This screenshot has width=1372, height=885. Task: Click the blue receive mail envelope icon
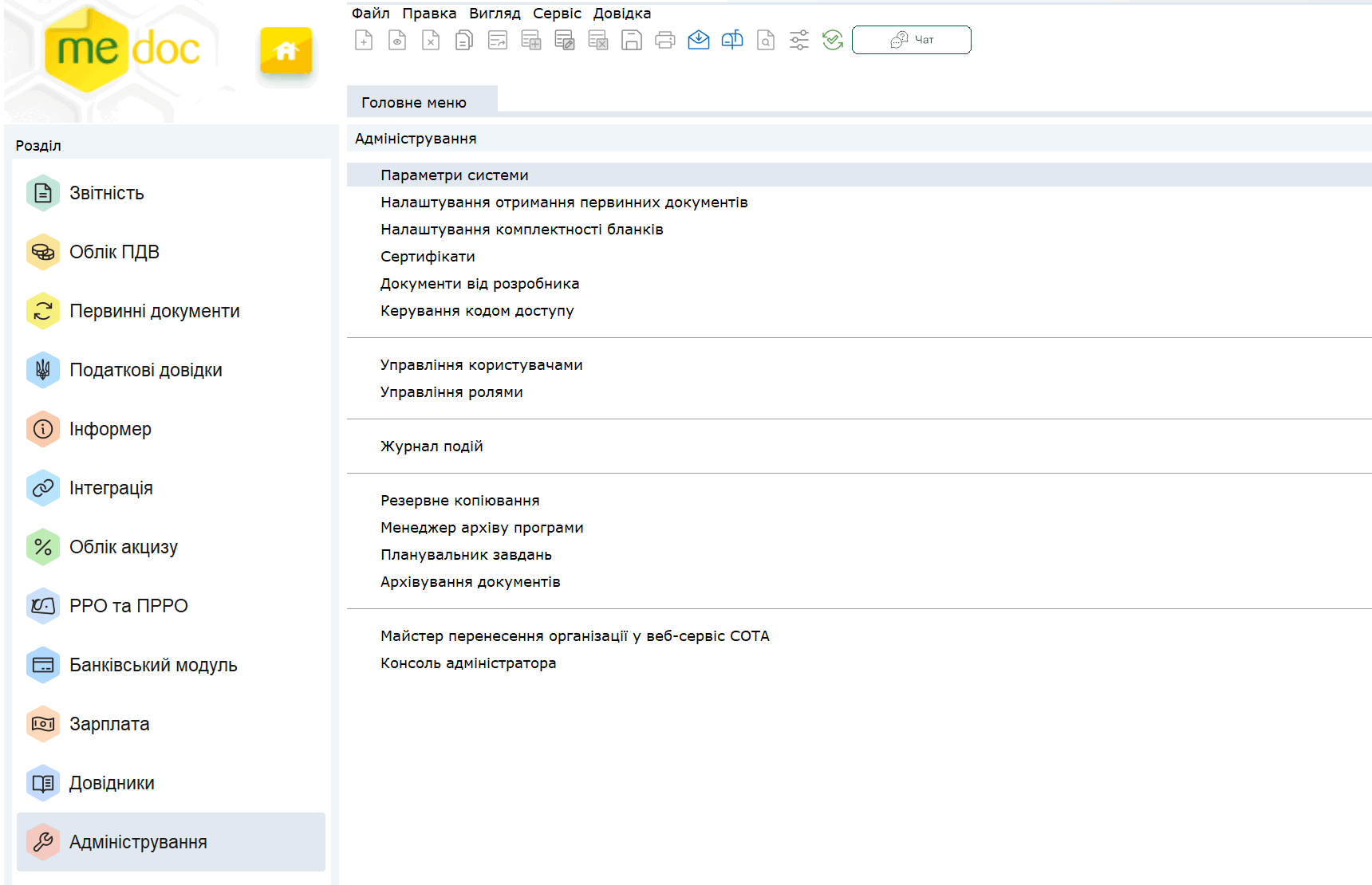(x=698, y=40)
